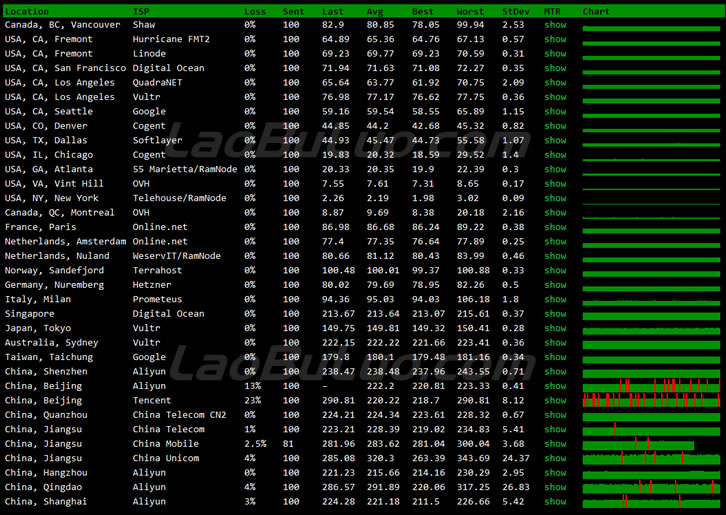Click the Chart column header
This screenshot has height=515, width=726.
596,12
